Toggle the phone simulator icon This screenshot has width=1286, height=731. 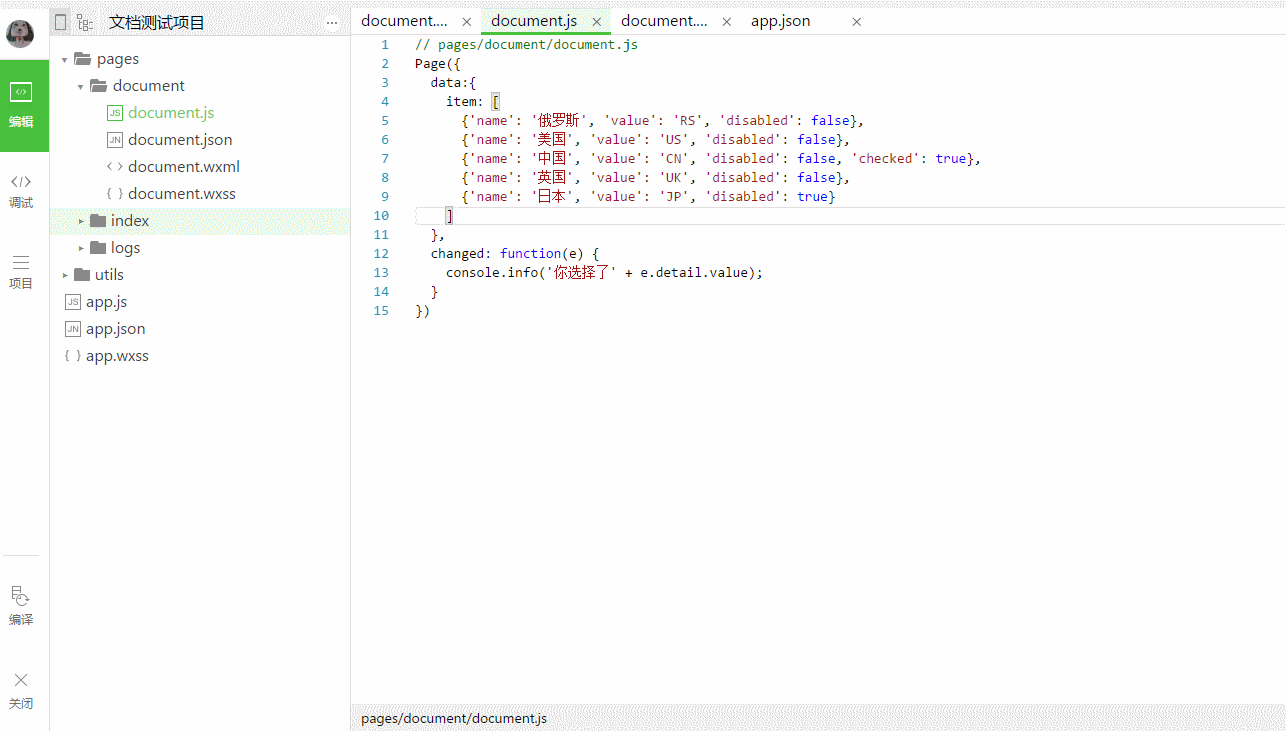(61, 22)
